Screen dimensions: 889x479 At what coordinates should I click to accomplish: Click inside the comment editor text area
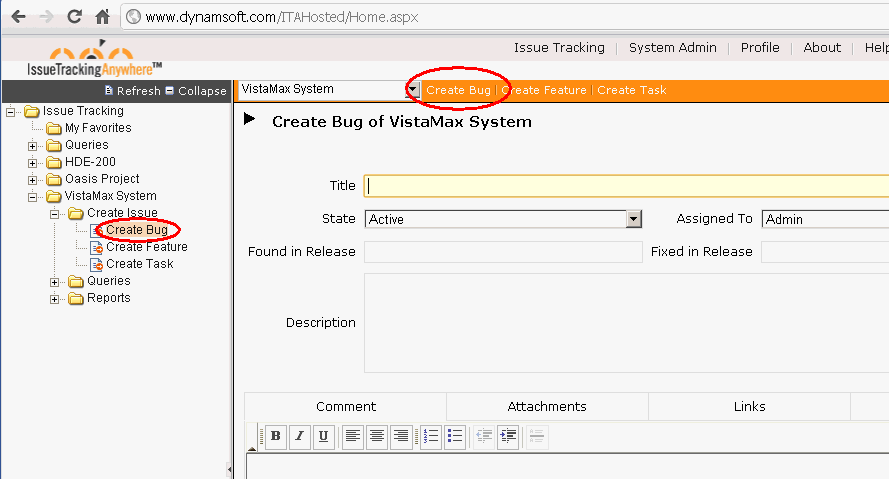click(x=567, y=466)
